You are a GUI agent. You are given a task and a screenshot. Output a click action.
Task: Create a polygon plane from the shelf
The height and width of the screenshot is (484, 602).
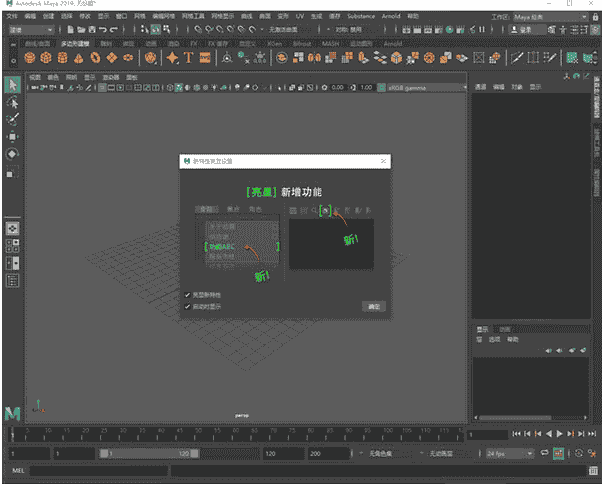(112, 58)
